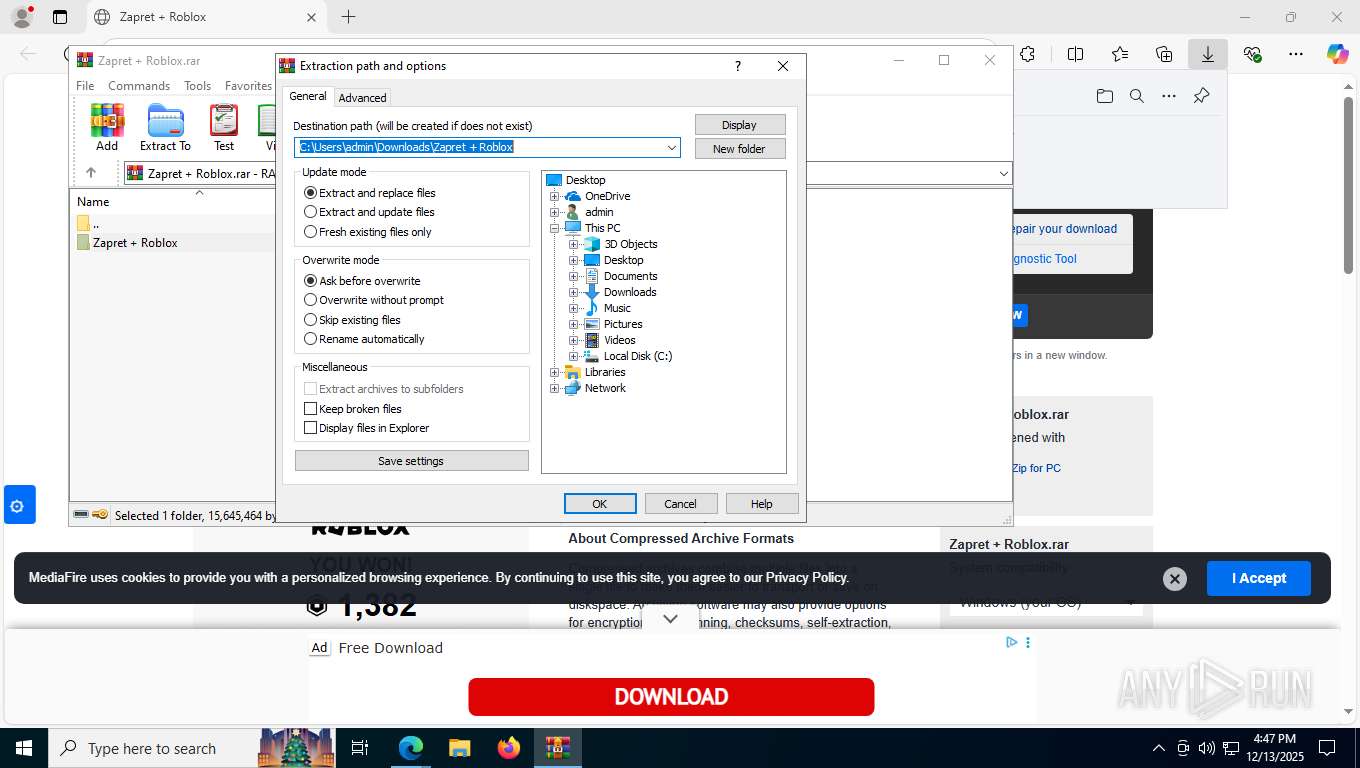Pin the downloads panel
The height and width of the screenshot is (768, 1360).
[x=1201, y=96]
